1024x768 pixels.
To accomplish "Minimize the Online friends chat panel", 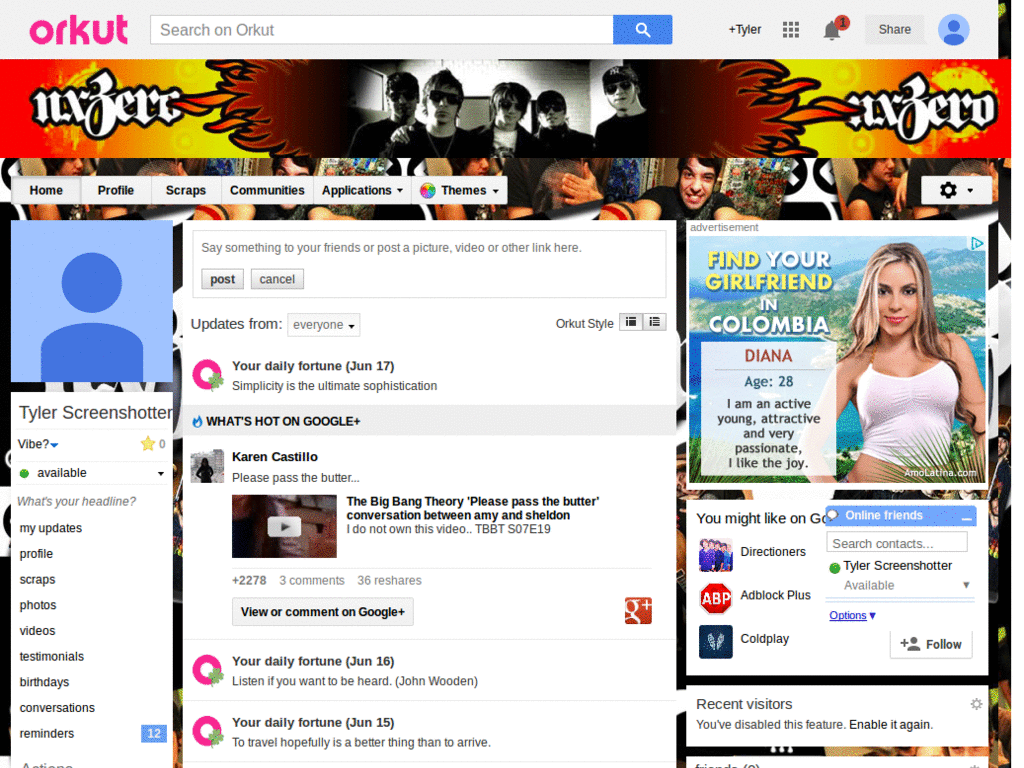I will [x=967, y=517].
